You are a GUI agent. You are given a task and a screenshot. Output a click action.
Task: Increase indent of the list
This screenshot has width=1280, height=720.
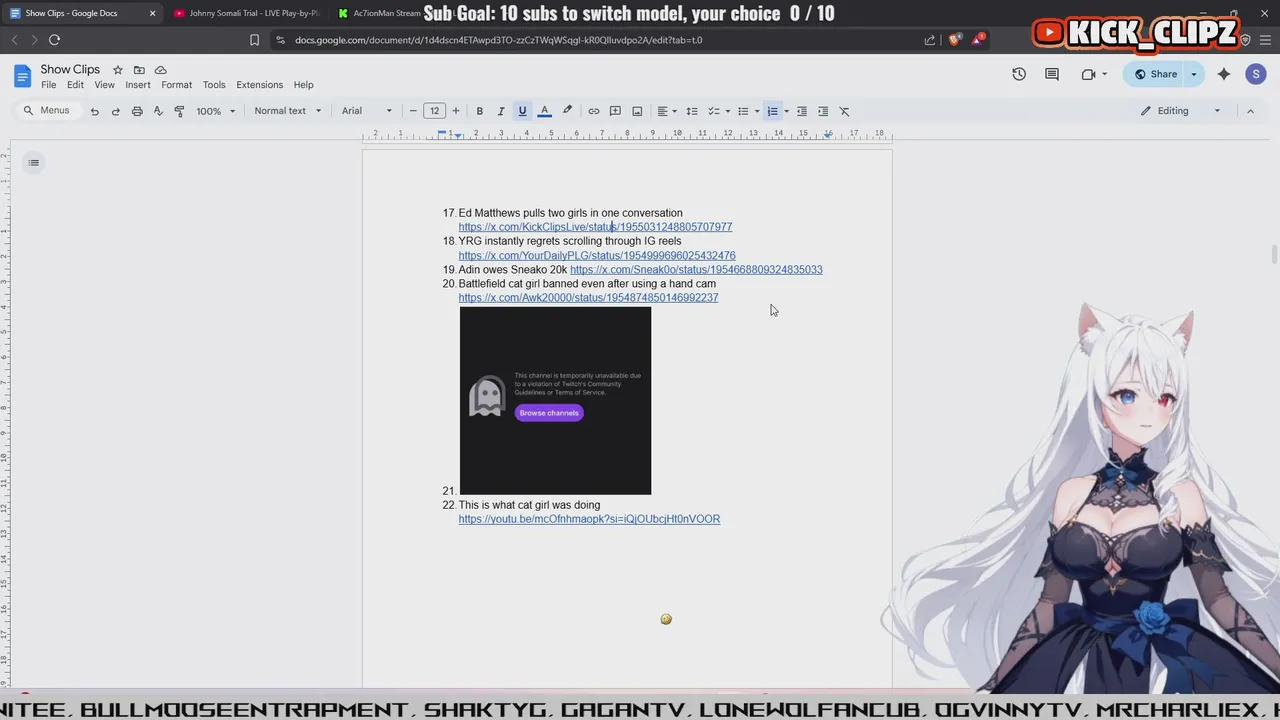point(823,111)
